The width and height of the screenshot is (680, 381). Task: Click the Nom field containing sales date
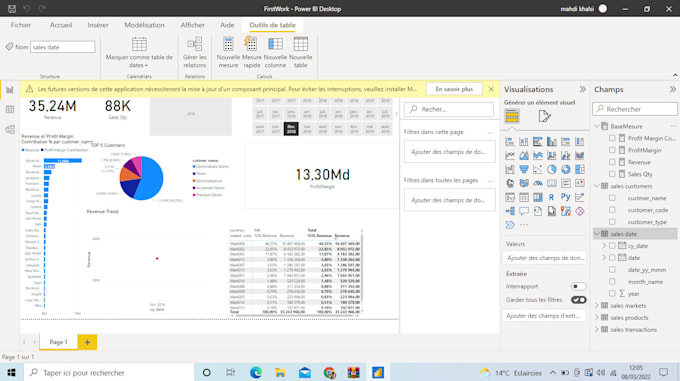point(62,47)
